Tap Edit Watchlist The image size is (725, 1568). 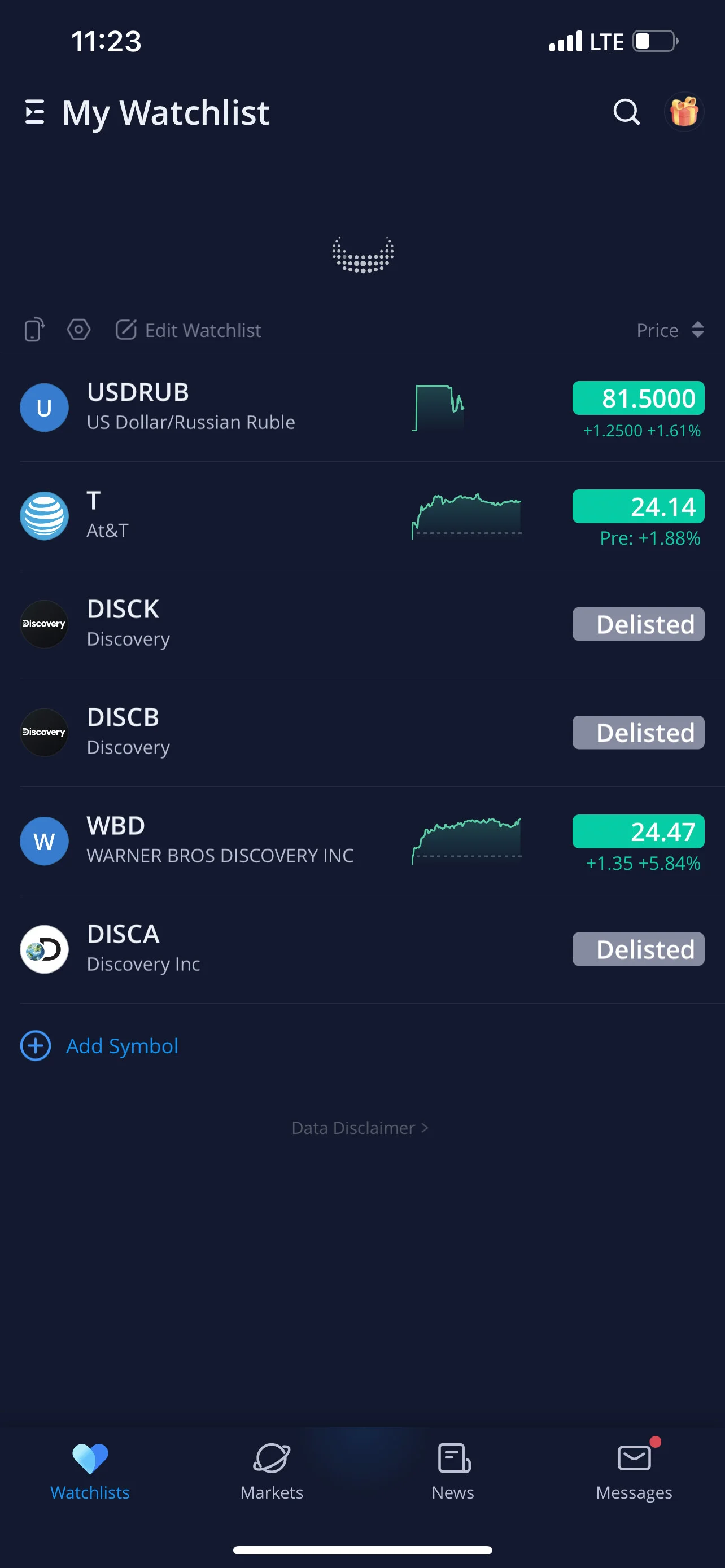click(x=189, y=330)
